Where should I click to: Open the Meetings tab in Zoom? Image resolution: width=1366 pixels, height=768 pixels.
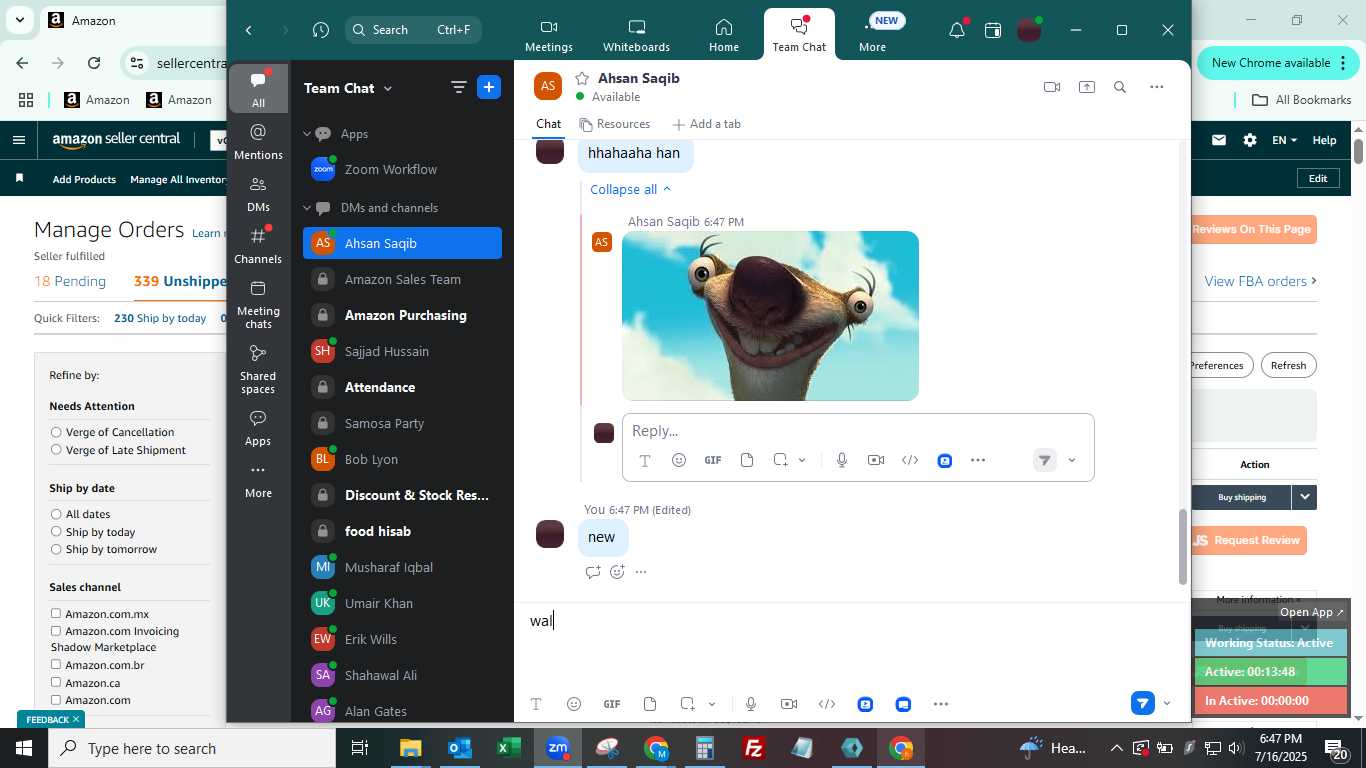pos(548,35)
